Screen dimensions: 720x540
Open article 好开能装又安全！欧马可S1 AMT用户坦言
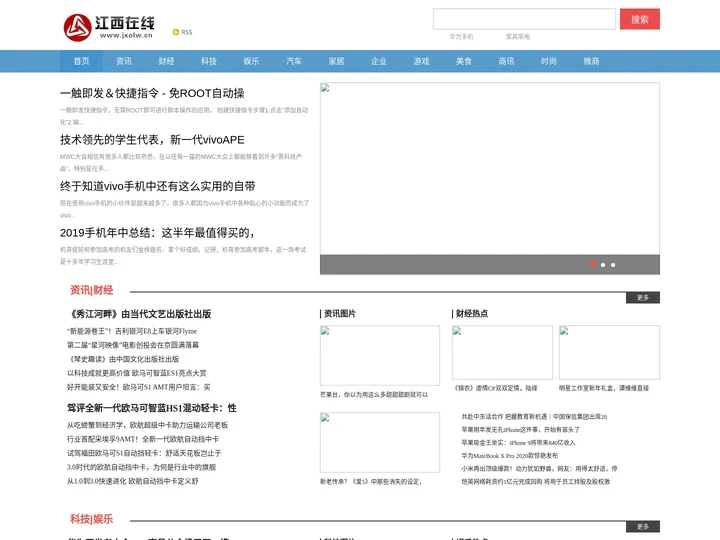139,387
